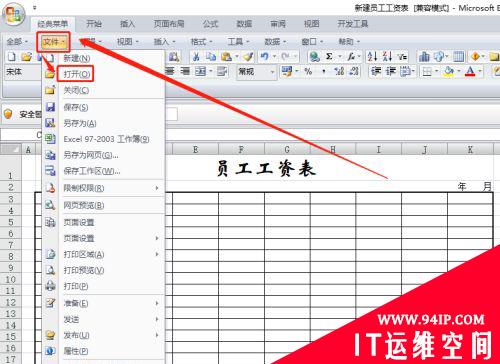
Task: Open the fill color dropdown arrow
Action: (x=459, y=71)
